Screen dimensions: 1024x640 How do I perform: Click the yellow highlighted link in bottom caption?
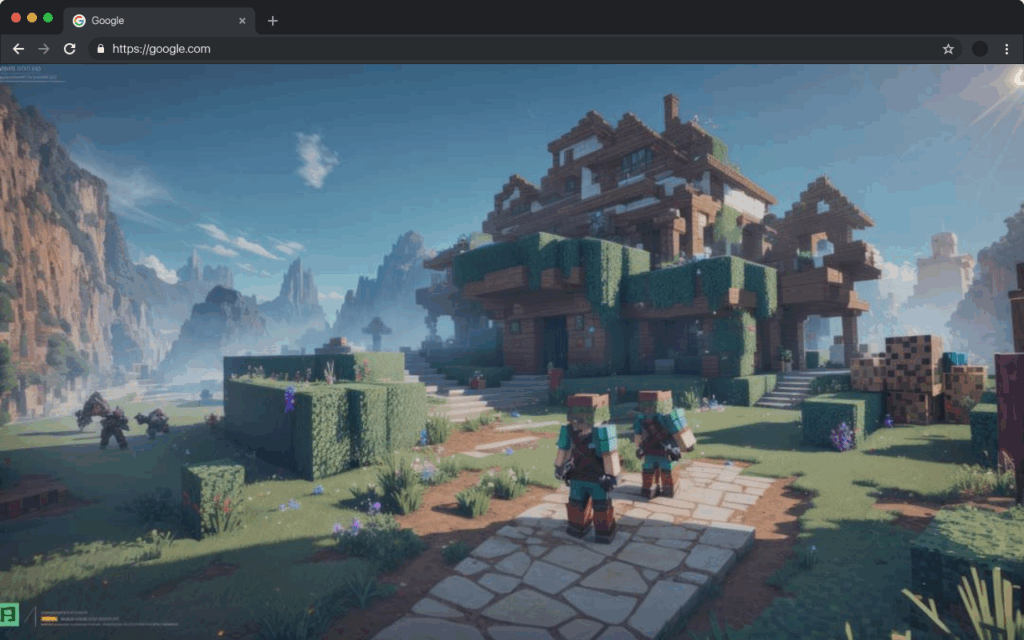click(x=48, y=619)
